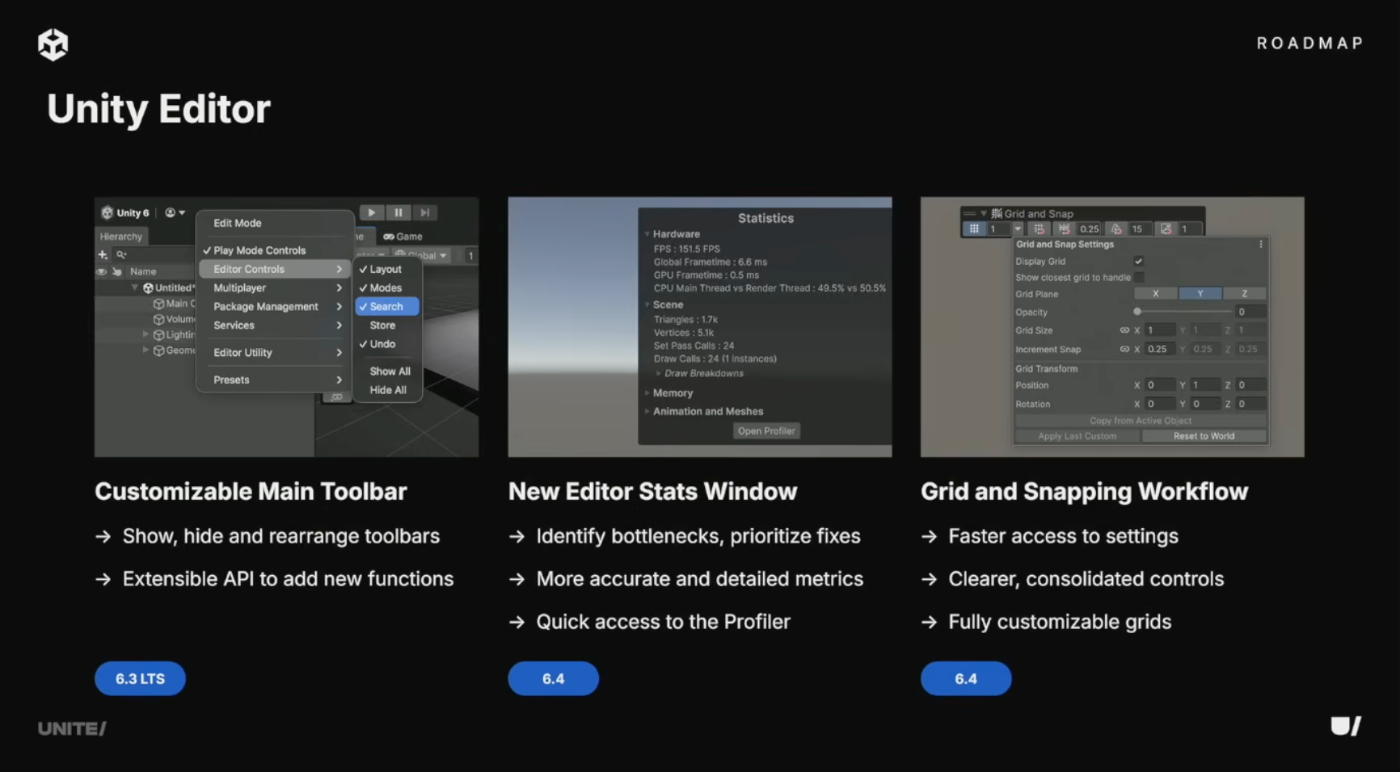This screenshot has width=1400, height=772.
Task: Collapse the Scene section in Statistics
Action: (647, 305)
